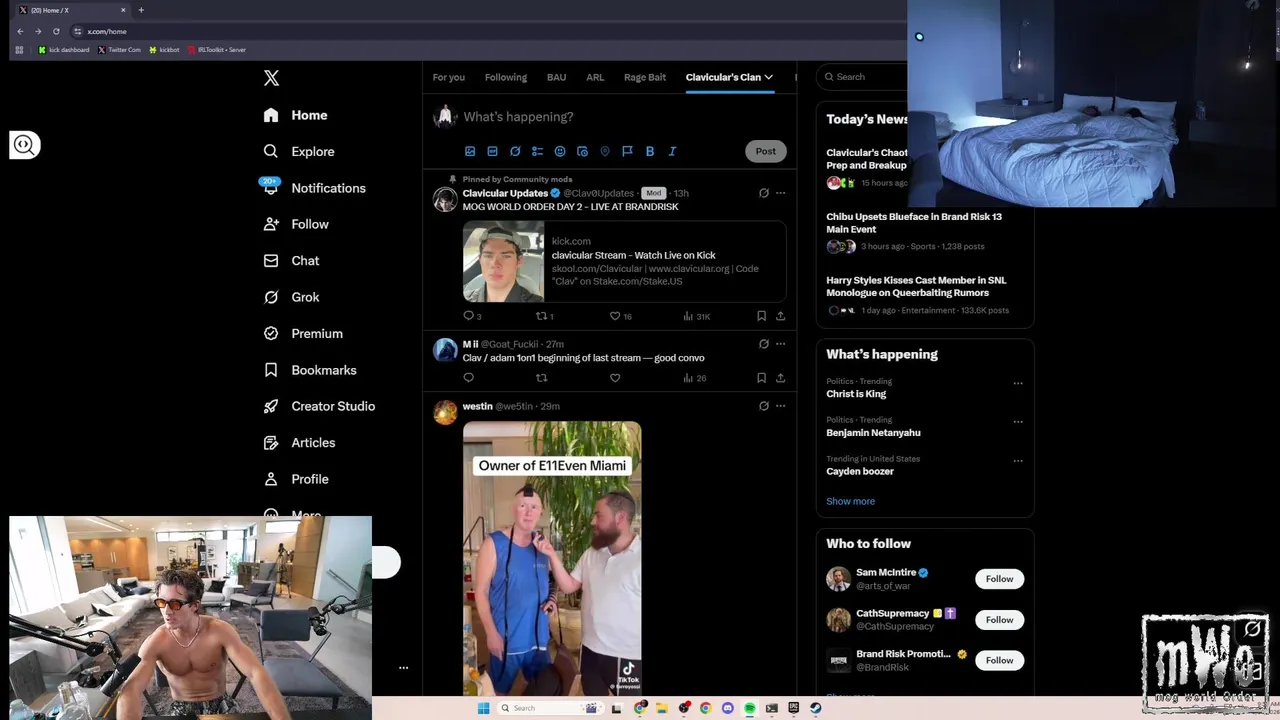Follow CathSupremacy
The width and height of the screenshot is (1280, 720).
pos(999,620)
